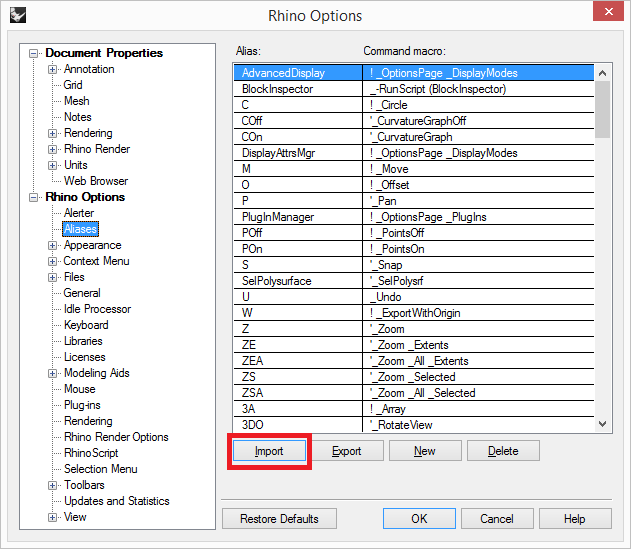Open the Notes page

pos(78,117)
